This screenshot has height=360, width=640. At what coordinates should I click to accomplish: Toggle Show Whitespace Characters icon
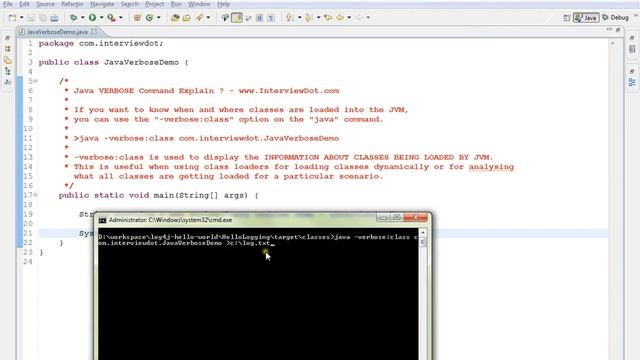(x=271, y=18)
